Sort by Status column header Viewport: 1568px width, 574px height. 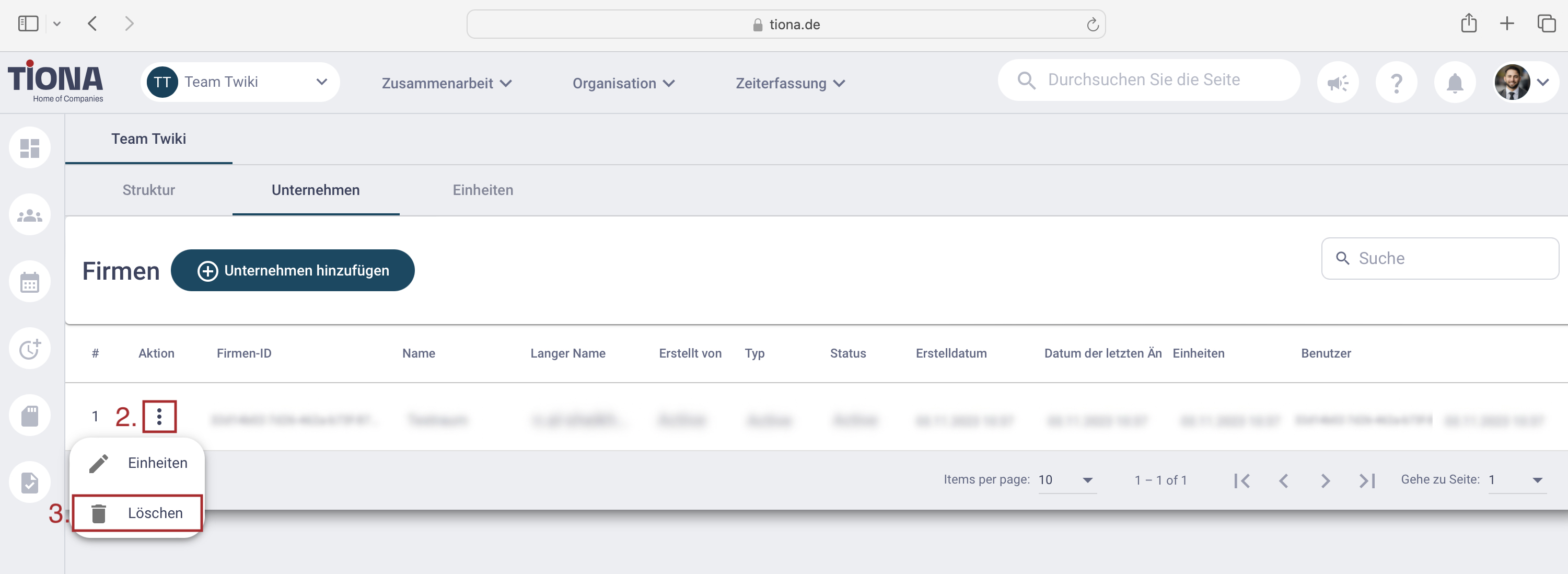click(x=847, y=353)
